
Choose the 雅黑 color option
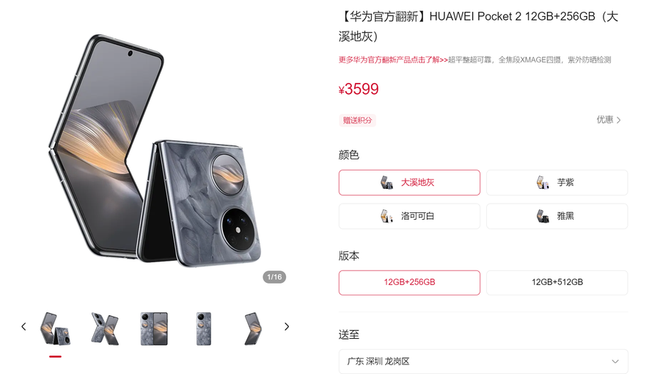[x=557, y=216]
